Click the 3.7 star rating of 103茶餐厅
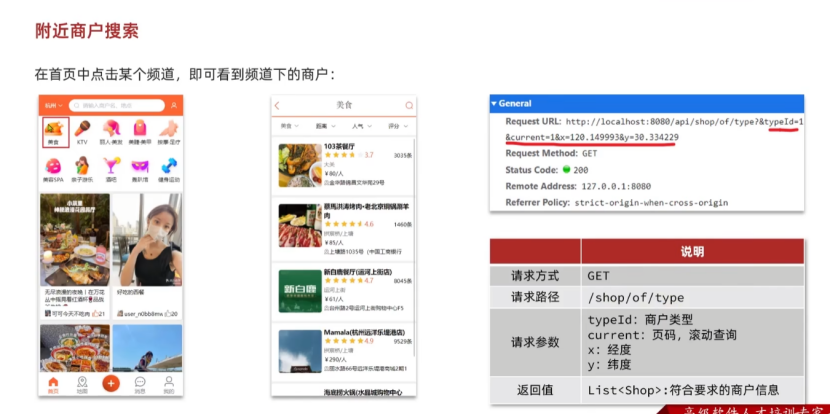This screenshot has width=830, height=415. pos(349,155)
